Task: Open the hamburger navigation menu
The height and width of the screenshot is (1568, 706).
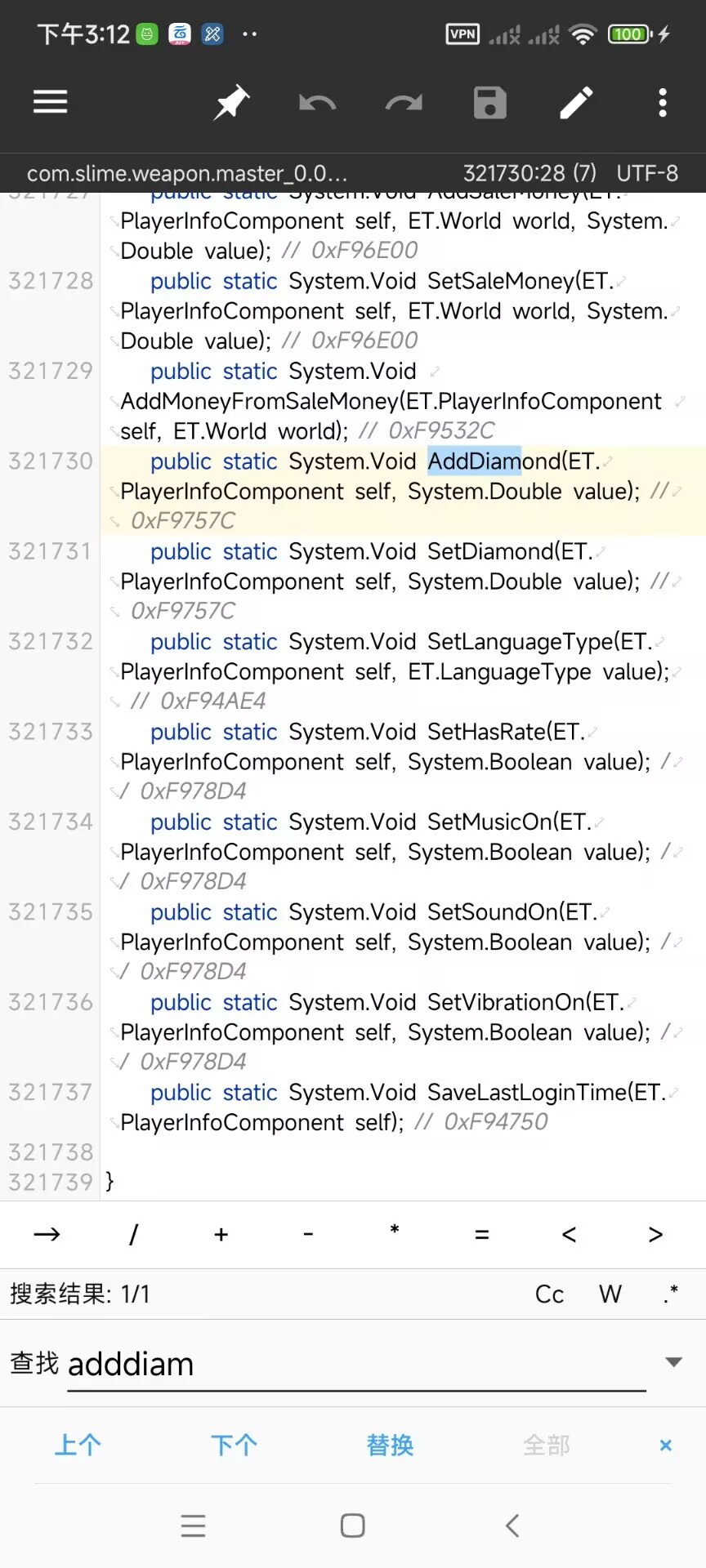Action: (x=50, y=102)
